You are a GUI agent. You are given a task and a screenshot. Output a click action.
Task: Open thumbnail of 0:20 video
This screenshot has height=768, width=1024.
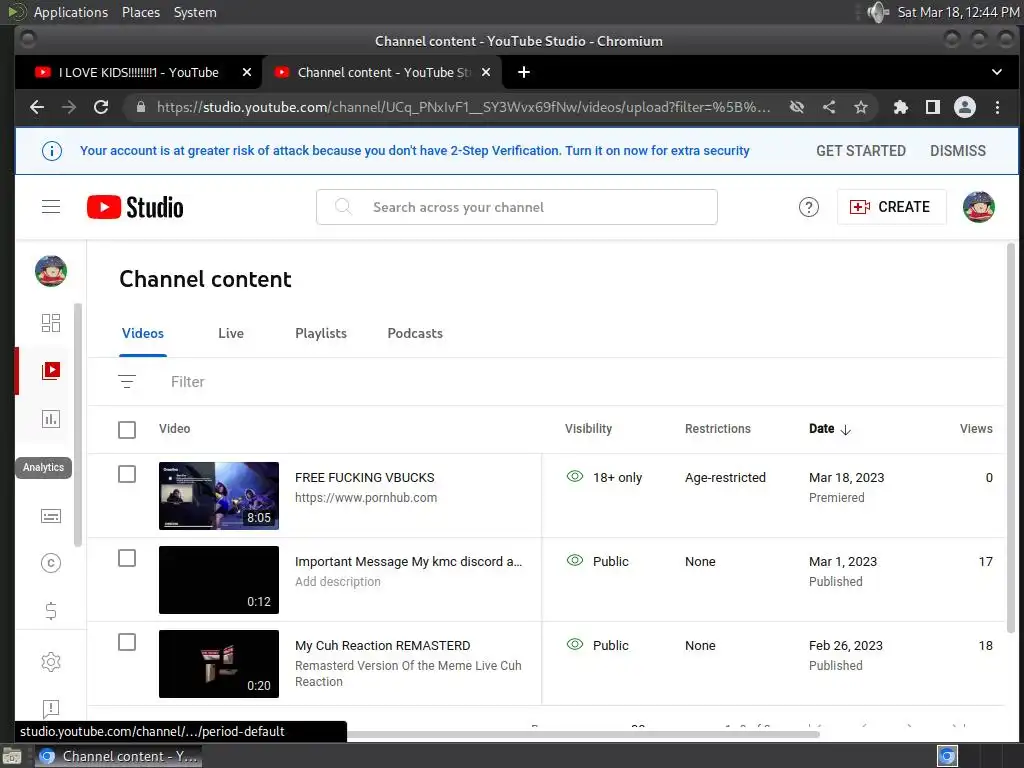219,664
